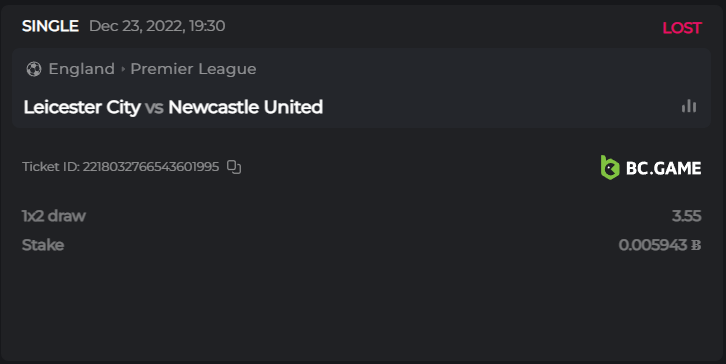Image resolution: width=726 pixels, height=364 pixels.
Task: Select Leicester City team name
Action: point(82,107)
